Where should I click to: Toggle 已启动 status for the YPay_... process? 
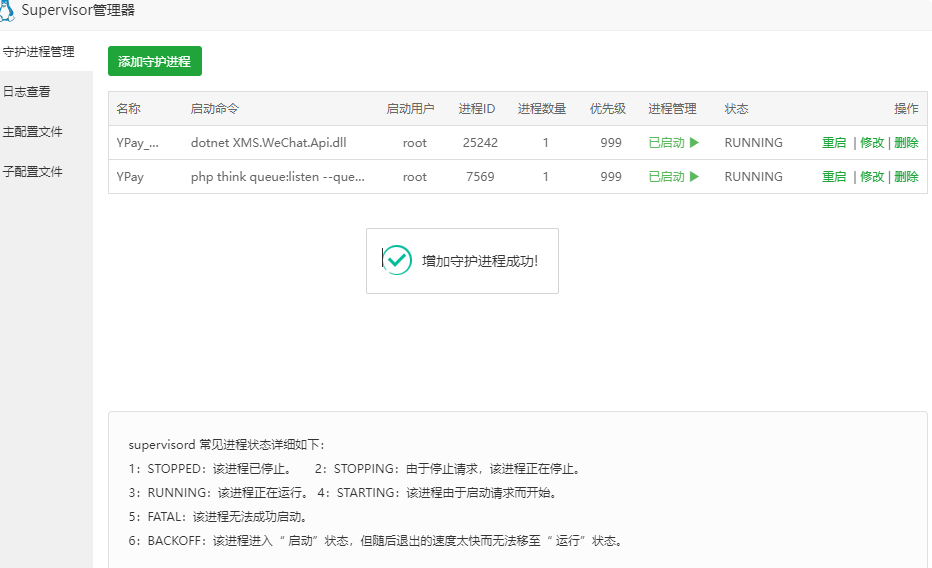click(x=666, y=143)
